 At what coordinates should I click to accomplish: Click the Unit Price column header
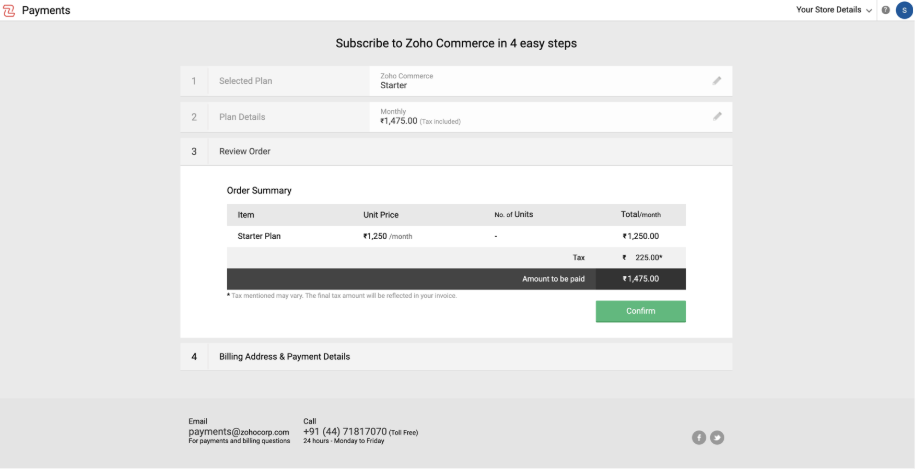click(x=381, y=215)
